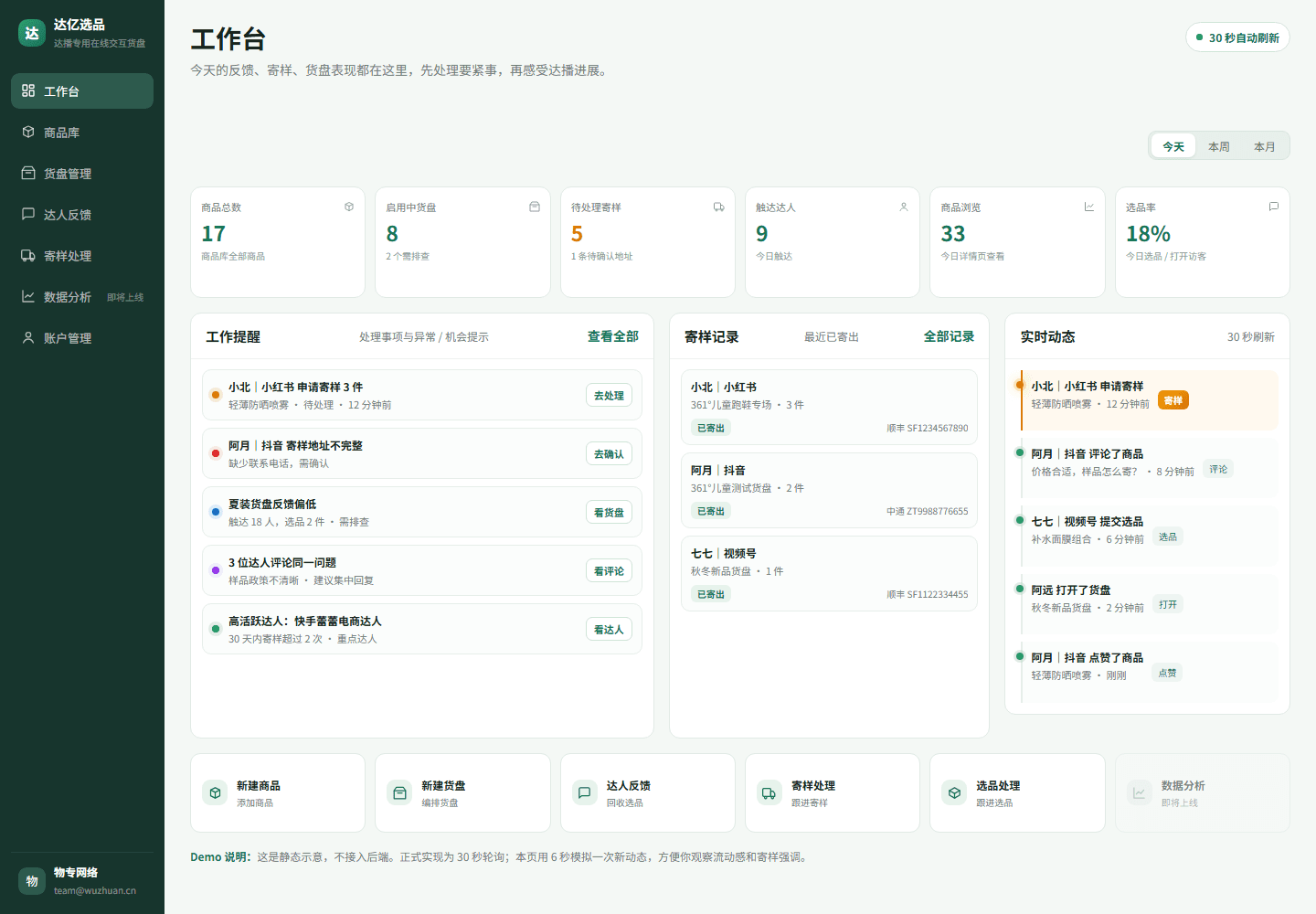
Task: Open 货盘管理 in the sidebar
Action: (x=82, y=174)
